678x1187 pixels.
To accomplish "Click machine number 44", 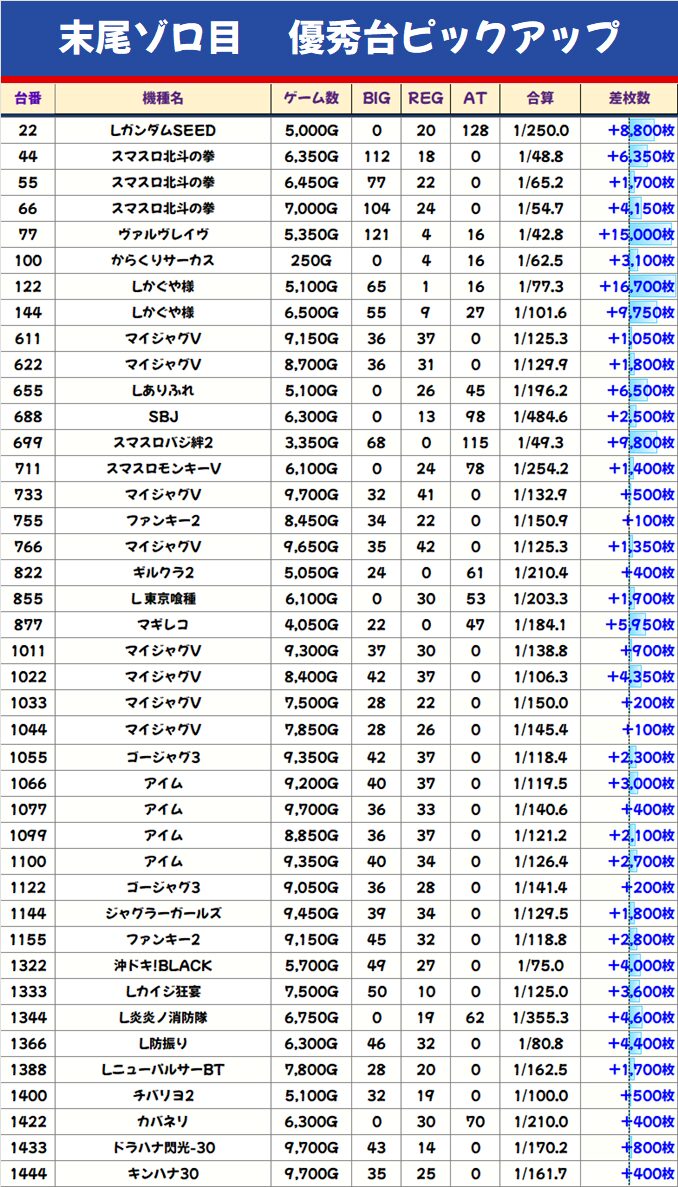I will [27, 157].
